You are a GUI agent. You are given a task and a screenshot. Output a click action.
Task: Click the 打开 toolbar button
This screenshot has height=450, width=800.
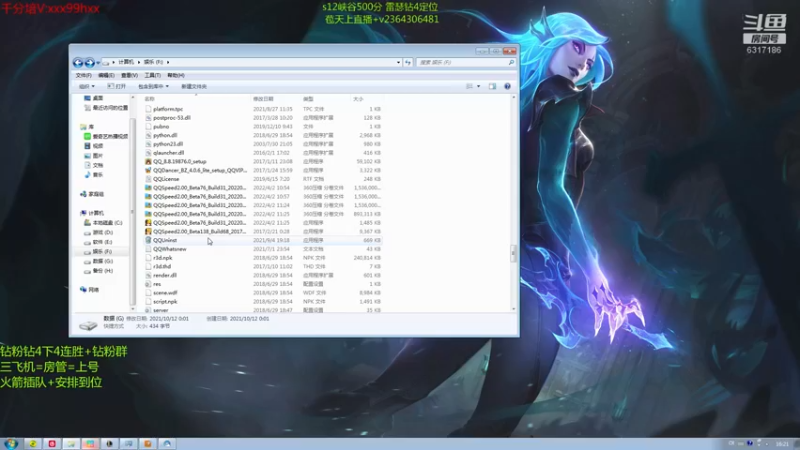[117, 87]
